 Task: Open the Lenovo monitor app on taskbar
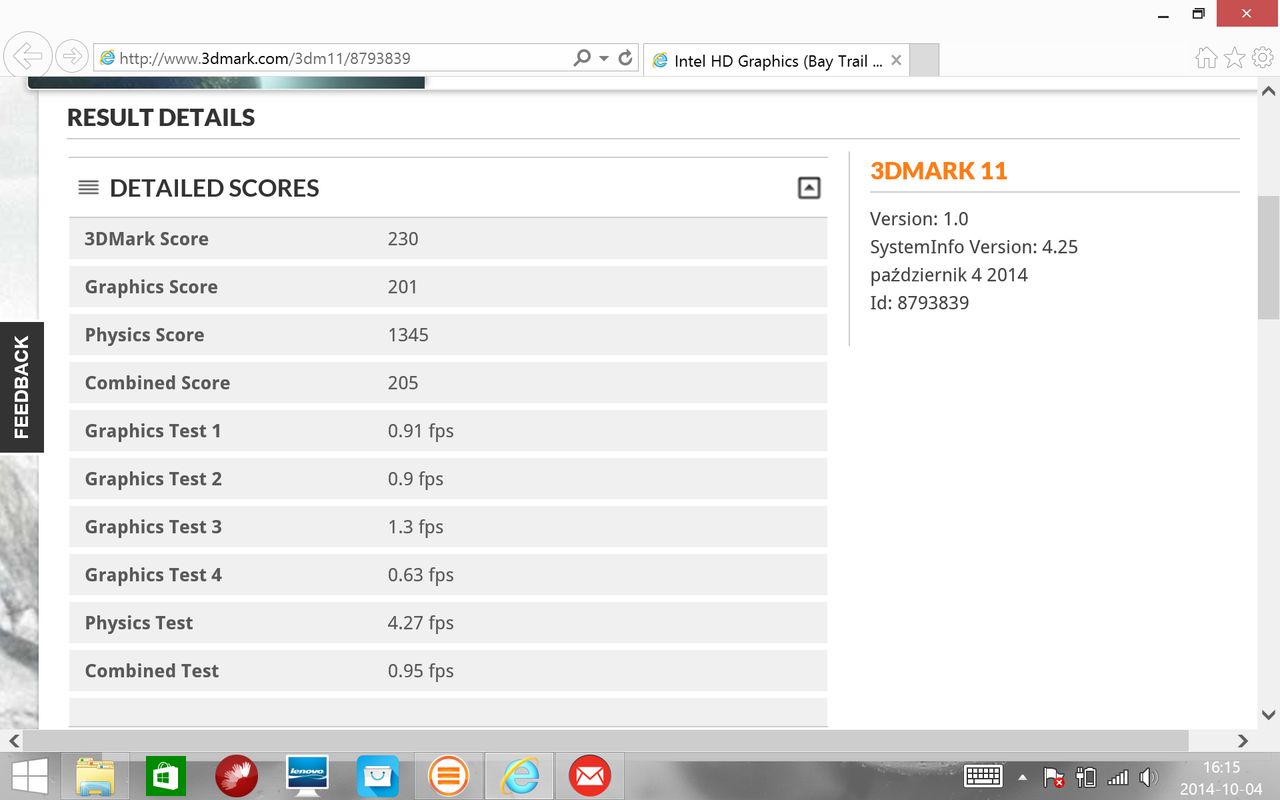coord(307,776)
